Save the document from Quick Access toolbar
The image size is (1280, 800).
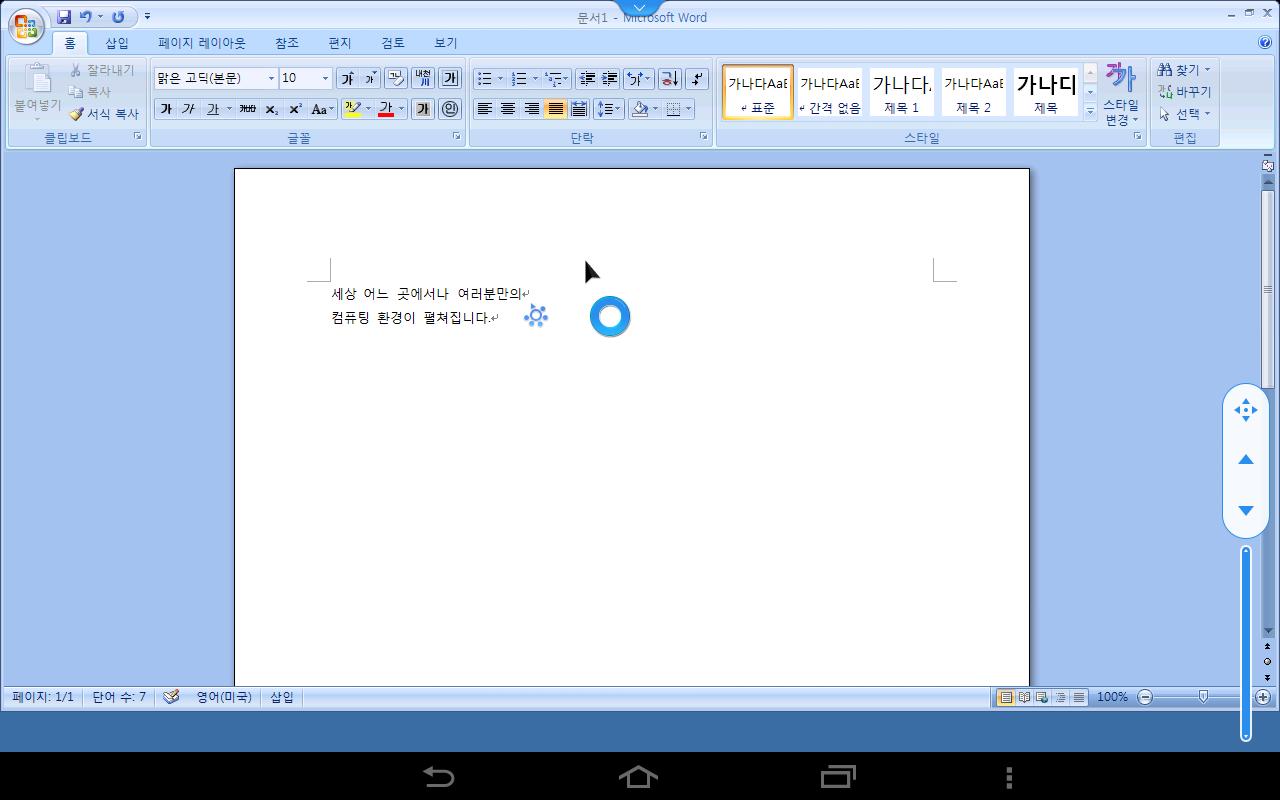64,17
